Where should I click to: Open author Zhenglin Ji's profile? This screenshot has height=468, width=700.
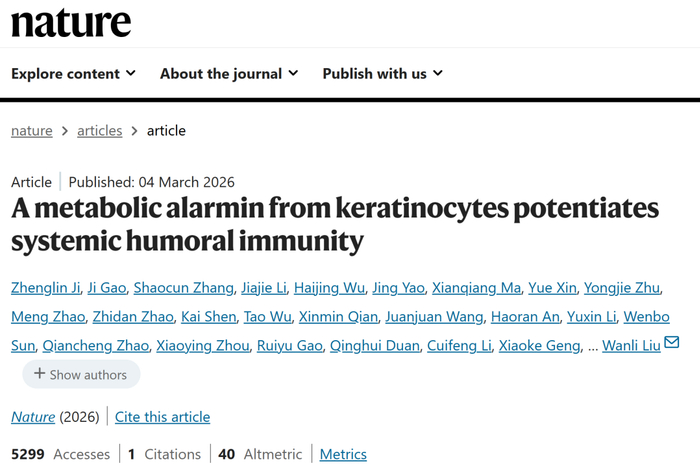click(x=46, y=288)
